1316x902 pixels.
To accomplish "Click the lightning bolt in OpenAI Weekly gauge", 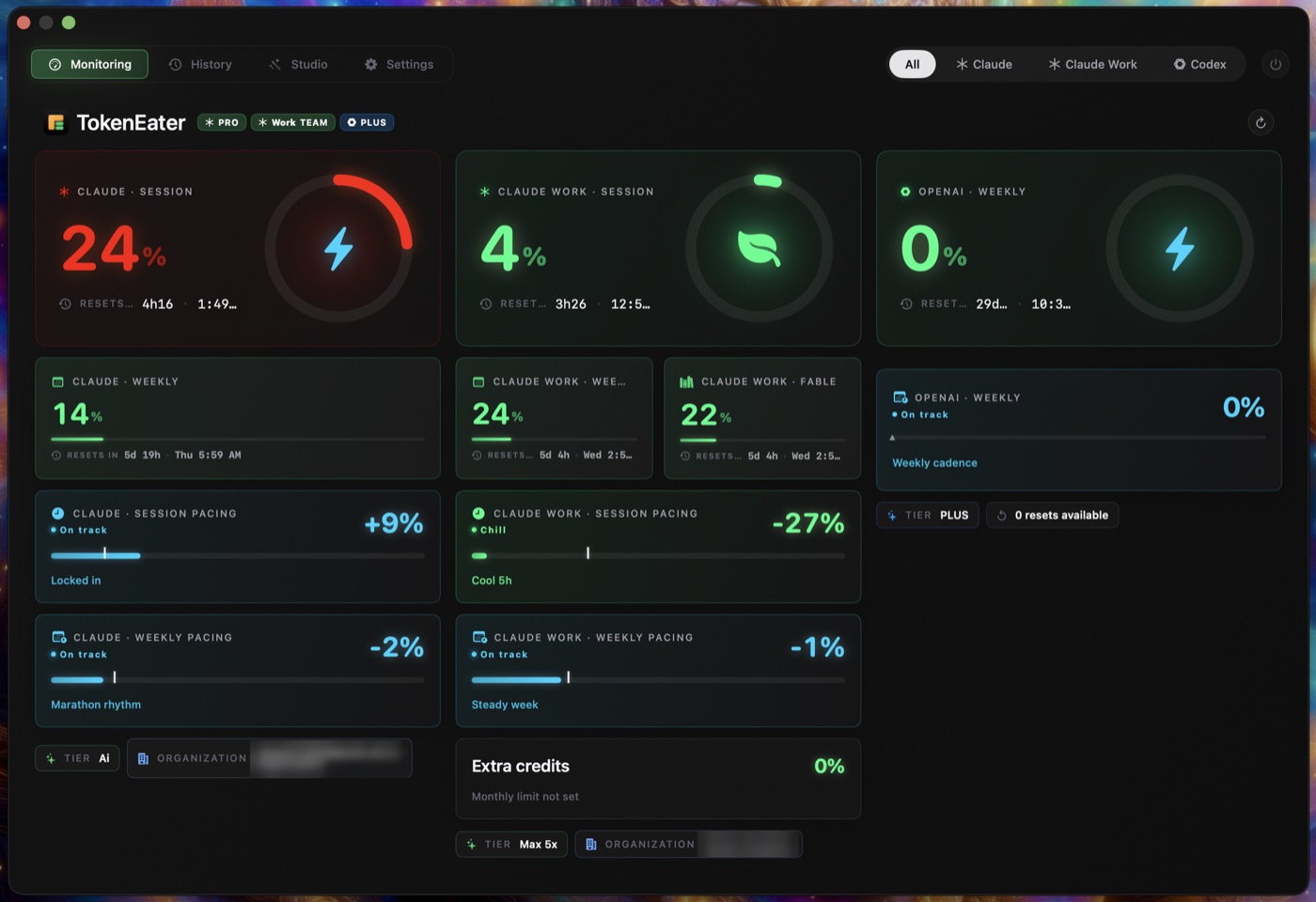I will pos(1180,248).
